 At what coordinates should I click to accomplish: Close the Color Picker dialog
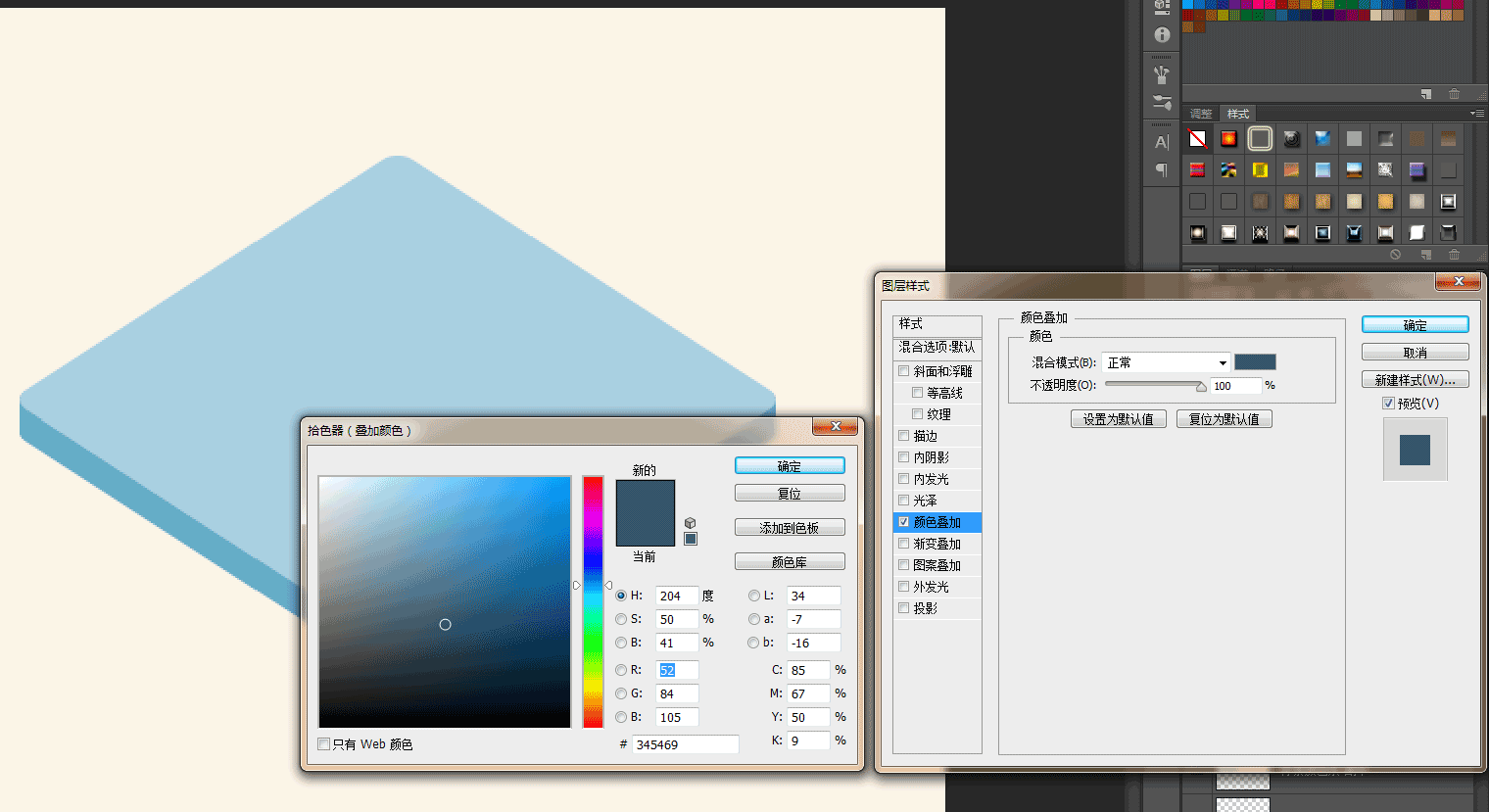836,426
